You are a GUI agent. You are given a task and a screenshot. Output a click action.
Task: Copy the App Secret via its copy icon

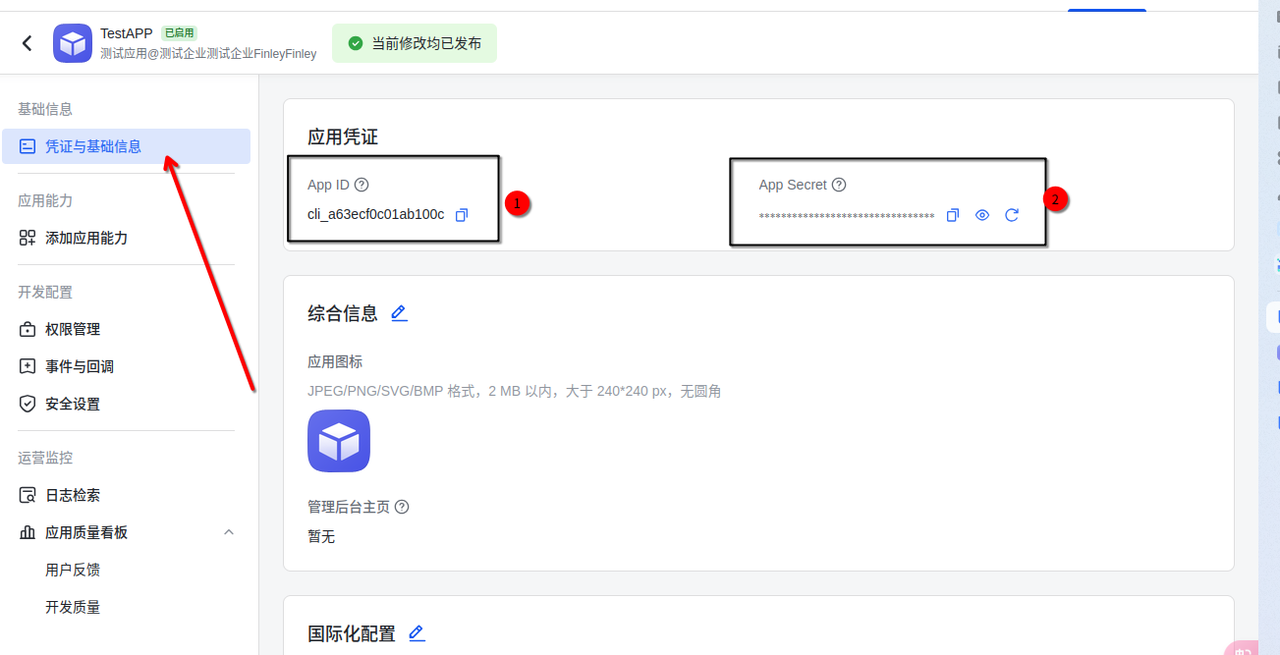tap(952, 214)
